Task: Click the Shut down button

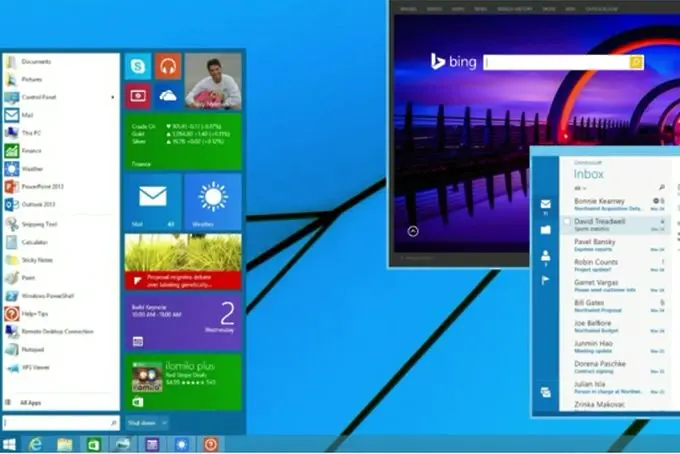Action: (142, 423)
